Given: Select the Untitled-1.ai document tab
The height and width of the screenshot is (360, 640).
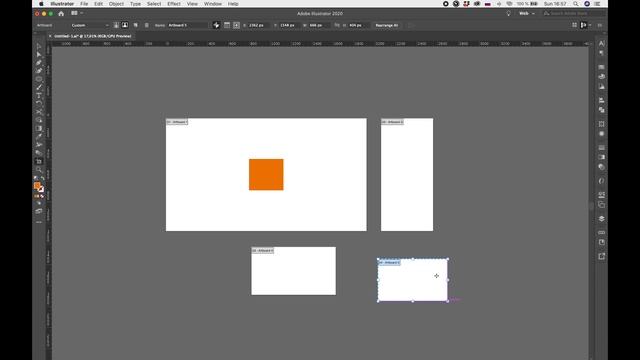Looking at the screenshot, I should pos(93,36).
